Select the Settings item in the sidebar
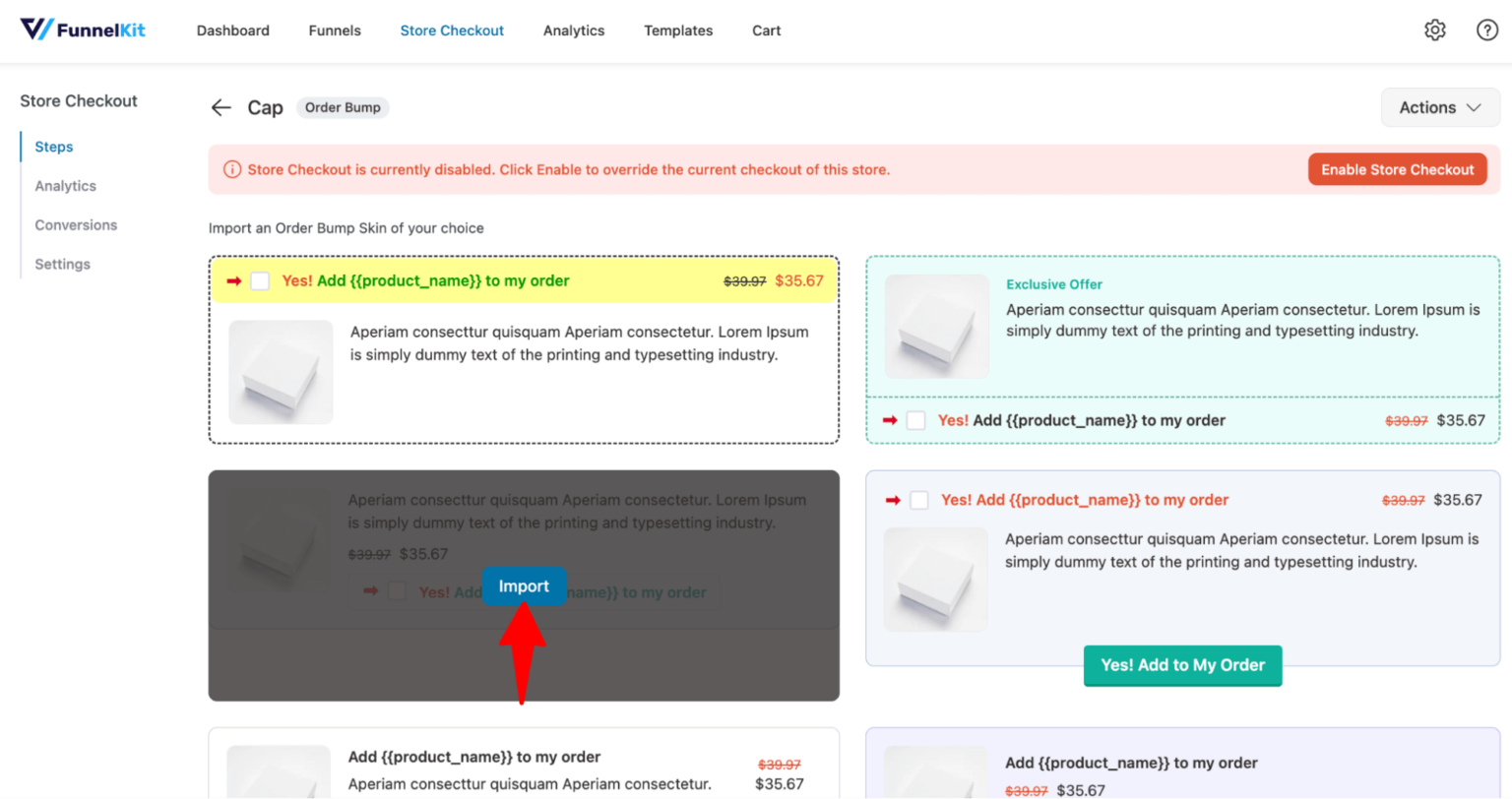 pos(62,264)
